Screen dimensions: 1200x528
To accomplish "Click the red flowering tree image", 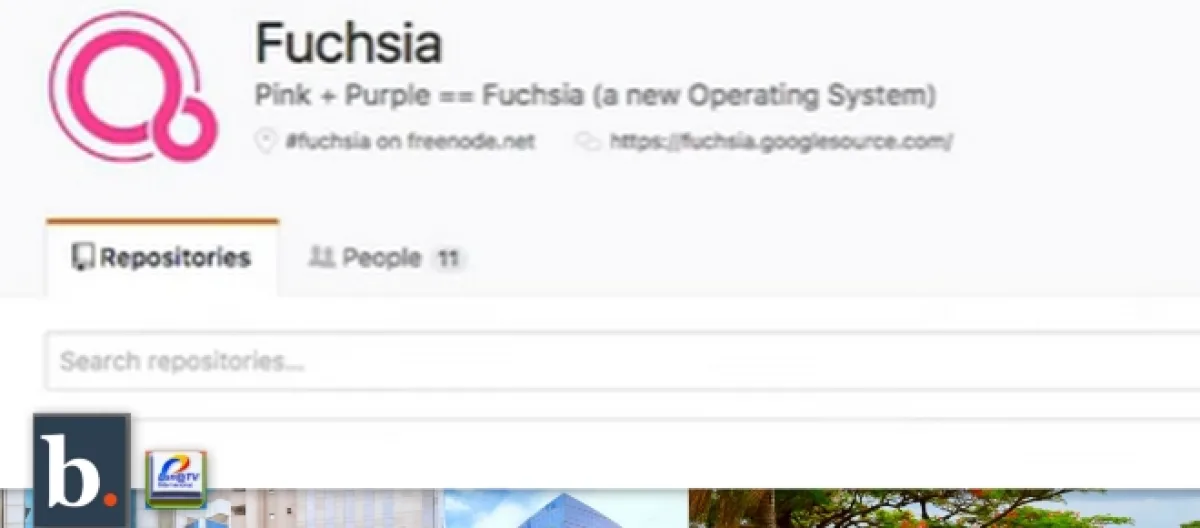I will tap(944, 508).
